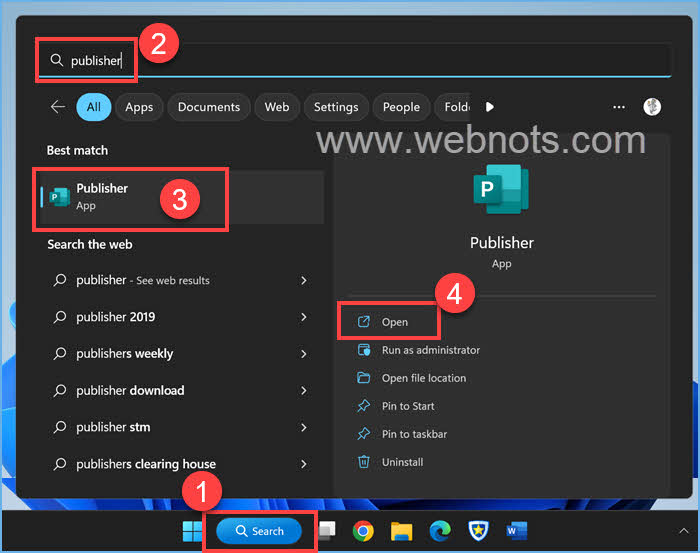Click the Search button on the taskbar
700x553 pixels.
259,531
